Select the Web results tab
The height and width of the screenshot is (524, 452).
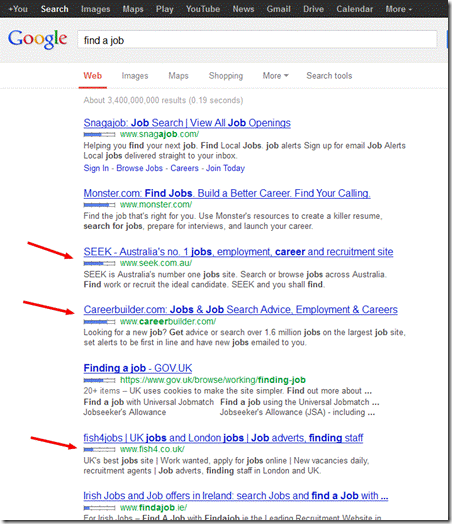[93, 76]
